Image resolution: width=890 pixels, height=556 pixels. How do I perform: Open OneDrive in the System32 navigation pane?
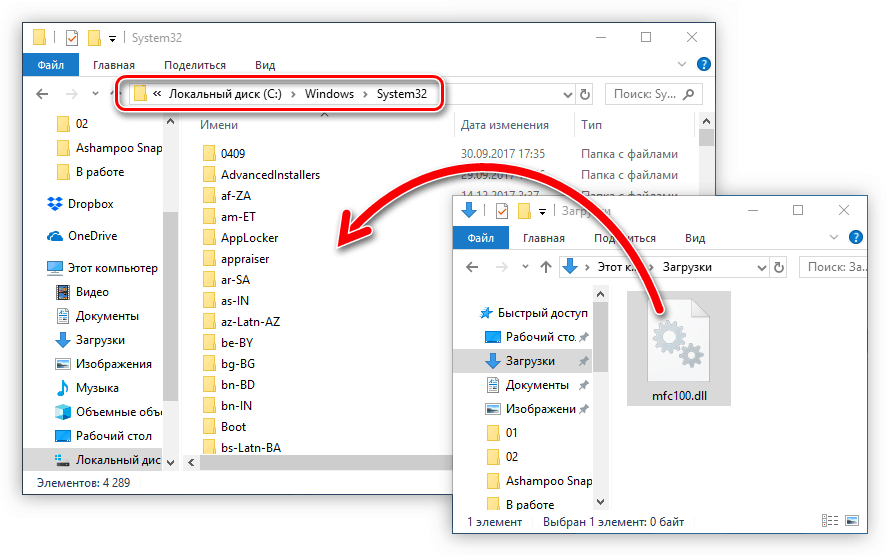pos(82,235)
